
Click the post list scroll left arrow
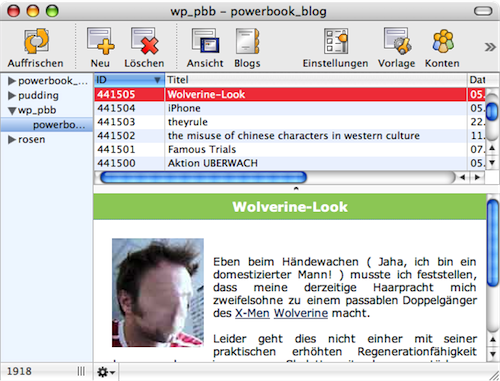pos(463,177)
